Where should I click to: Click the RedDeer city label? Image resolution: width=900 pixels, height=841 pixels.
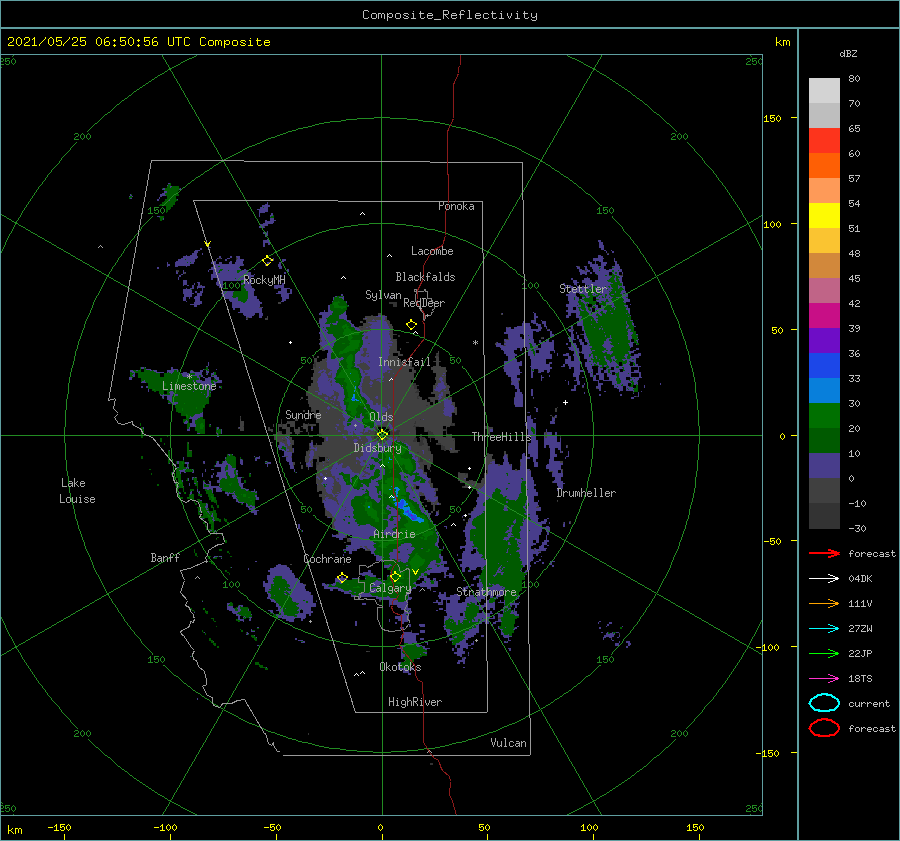[x=424, y=303]
